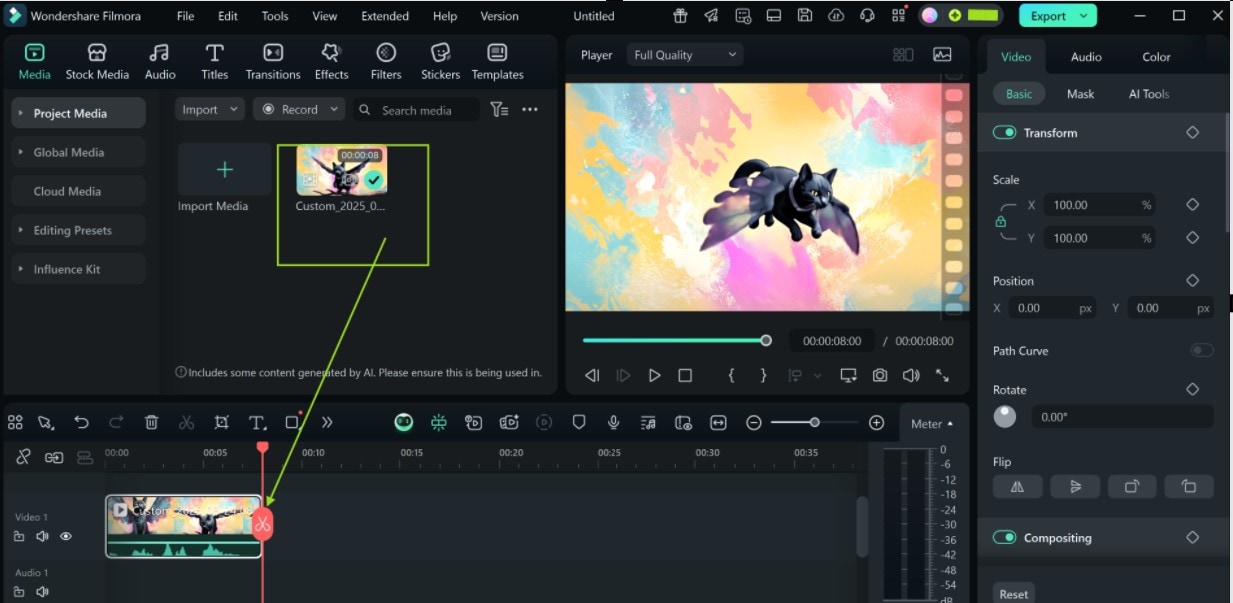The height and width of the screenshot is (603, 1233).
Task: Click the voiceover microphone icon
Action: [614, 423]
